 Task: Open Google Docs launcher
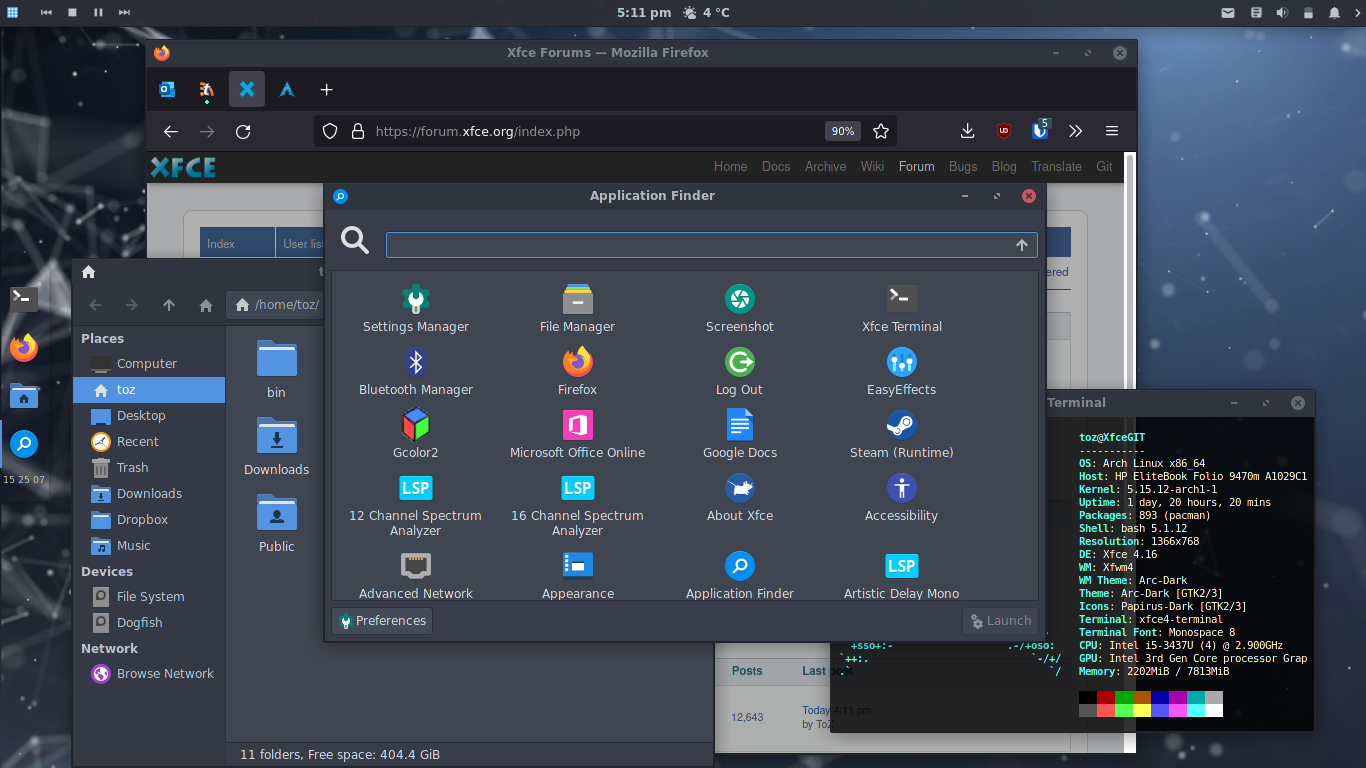tap(739, 435)
